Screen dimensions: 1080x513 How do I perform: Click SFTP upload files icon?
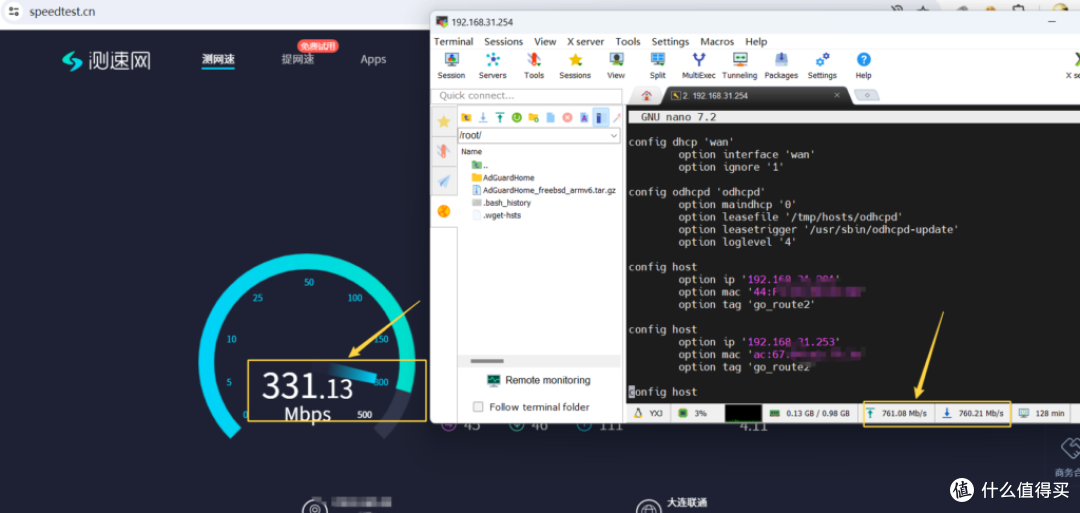(x=500, y=118)
